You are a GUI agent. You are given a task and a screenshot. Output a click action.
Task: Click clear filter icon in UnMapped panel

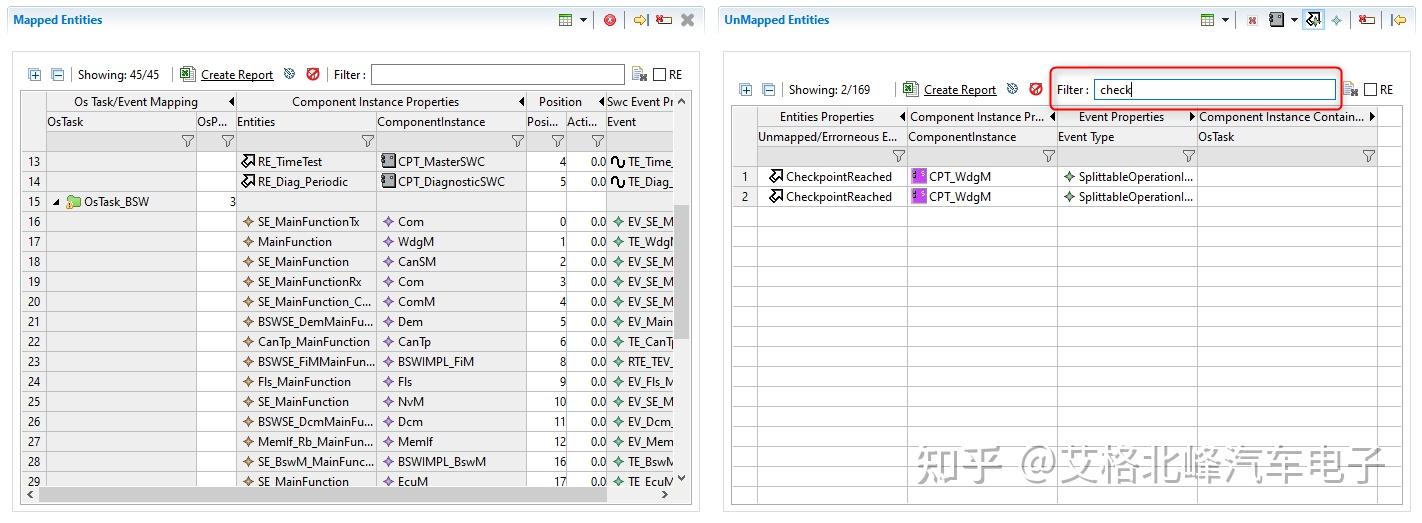1350,89
